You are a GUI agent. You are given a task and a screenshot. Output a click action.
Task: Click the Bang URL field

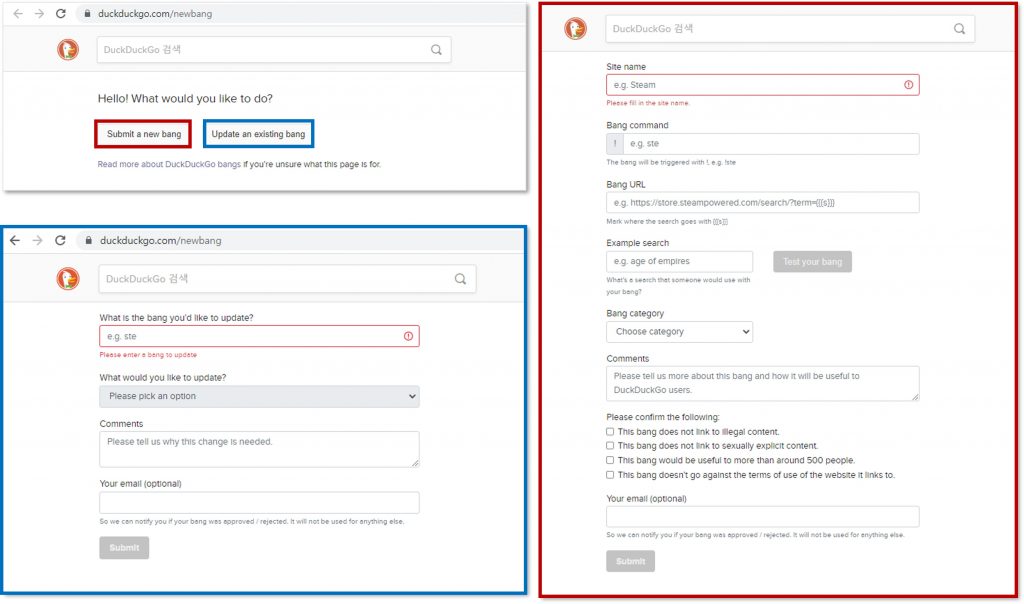point(763,202)
